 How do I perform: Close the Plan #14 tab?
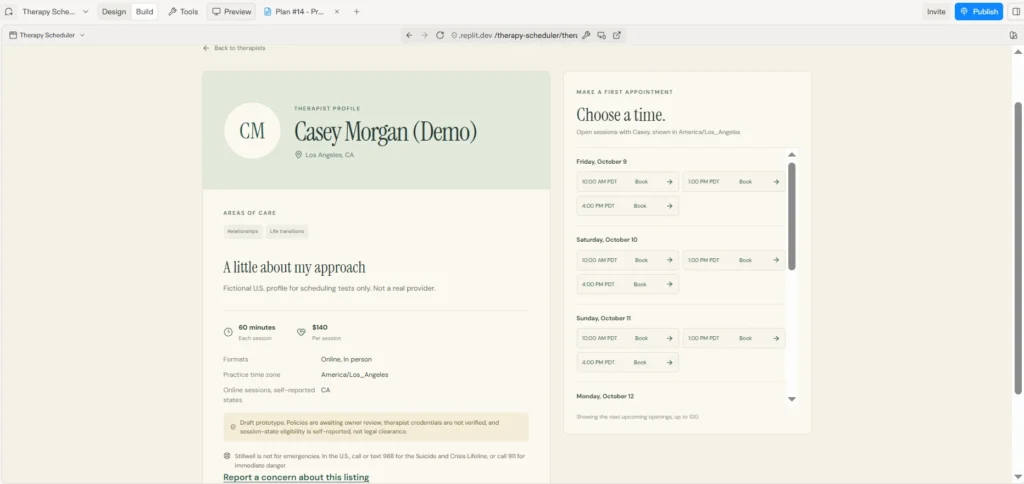(x=337, y=12)
